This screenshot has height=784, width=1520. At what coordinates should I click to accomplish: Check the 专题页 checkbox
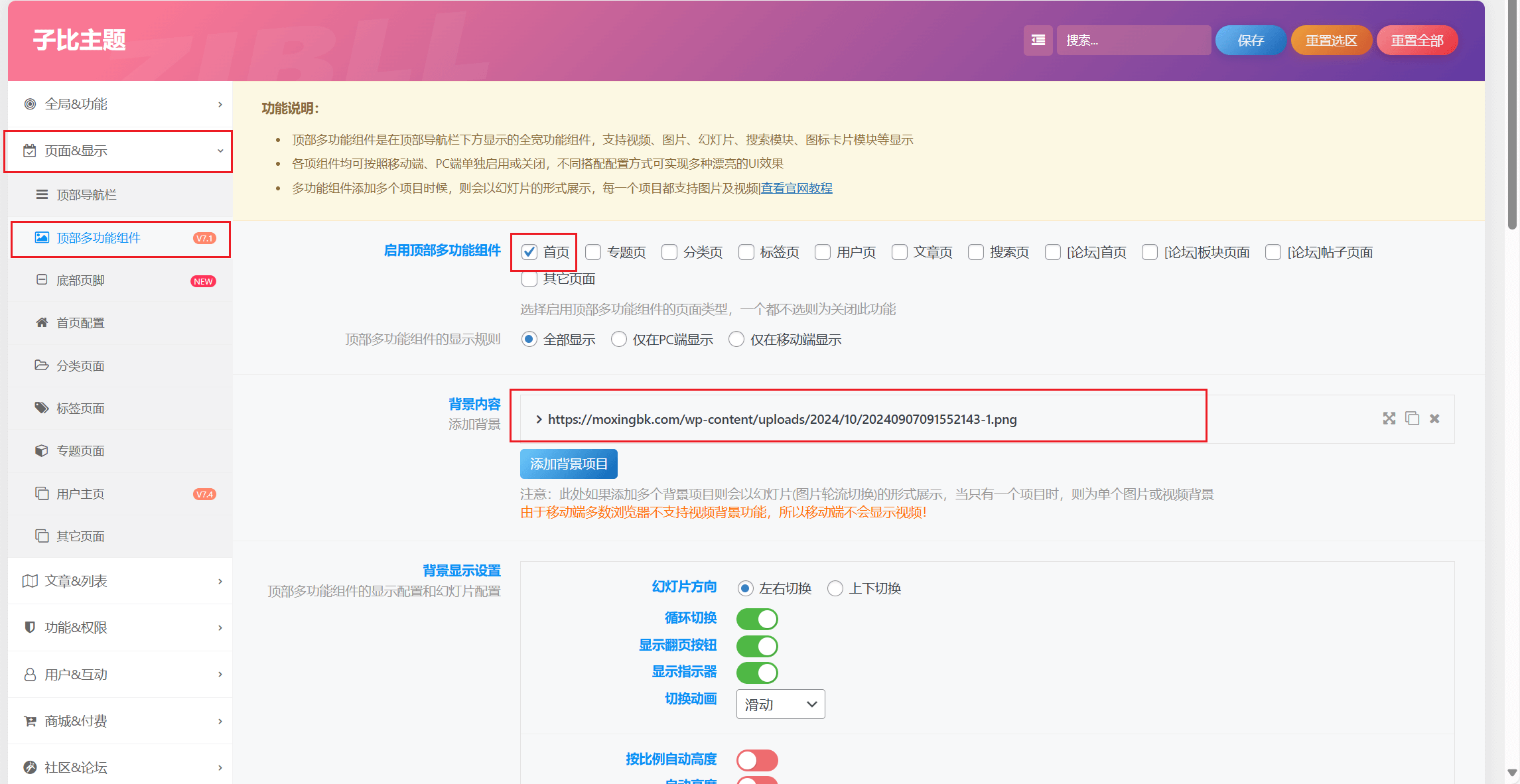click(x=593, y=252)
